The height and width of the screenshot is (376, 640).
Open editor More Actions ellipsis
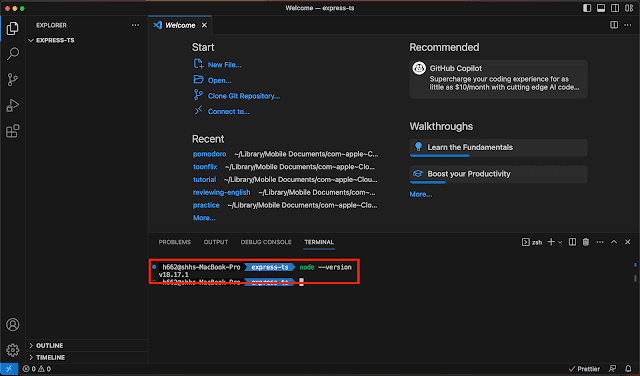pos(628,25)
